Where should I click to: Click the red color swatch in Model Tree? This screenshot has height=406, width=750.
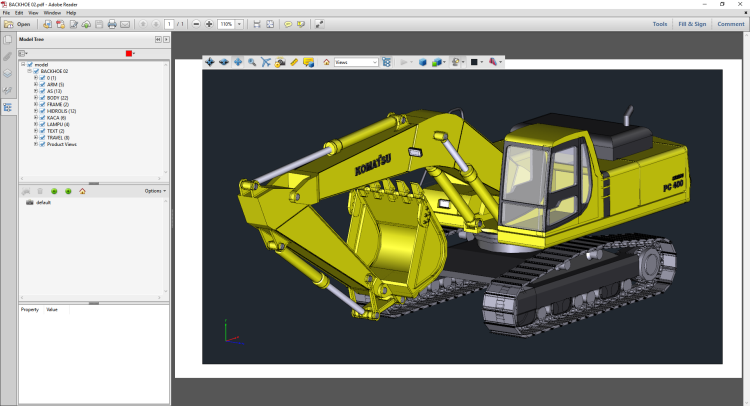pyautogui.click(x=128, y=53)
